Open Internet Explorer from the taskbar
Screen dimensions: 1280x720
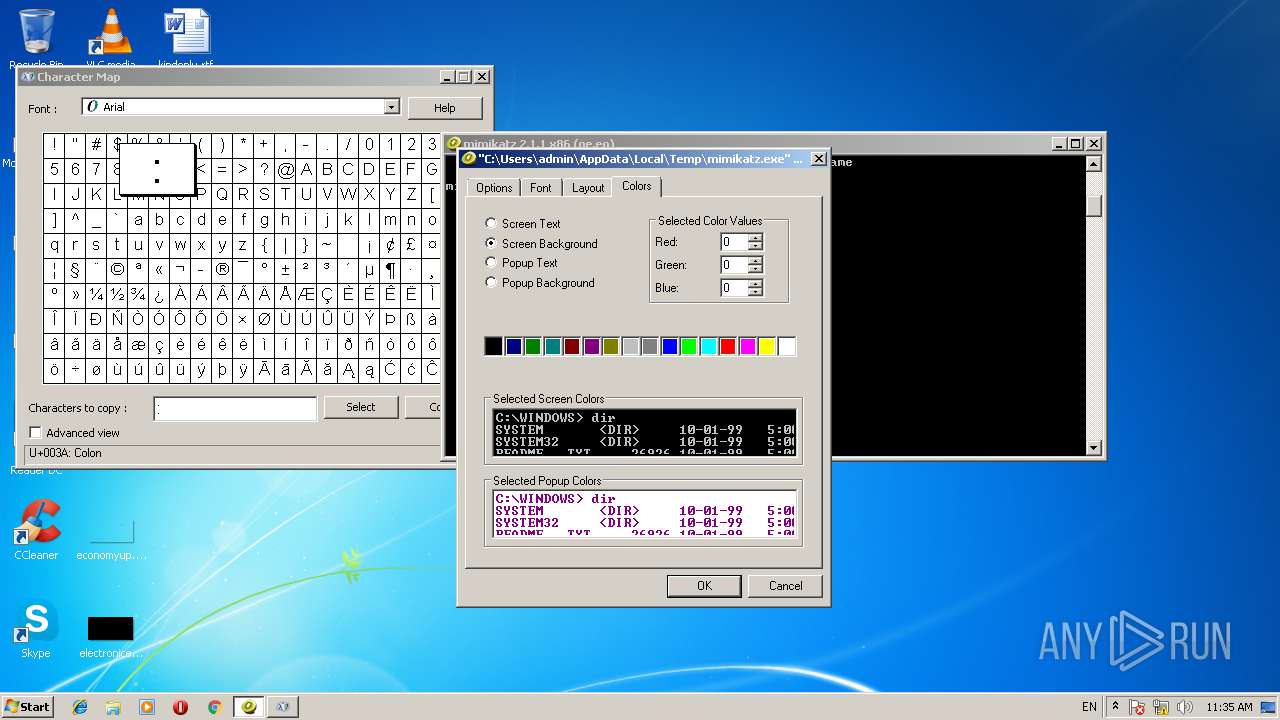tap(80, 707)
